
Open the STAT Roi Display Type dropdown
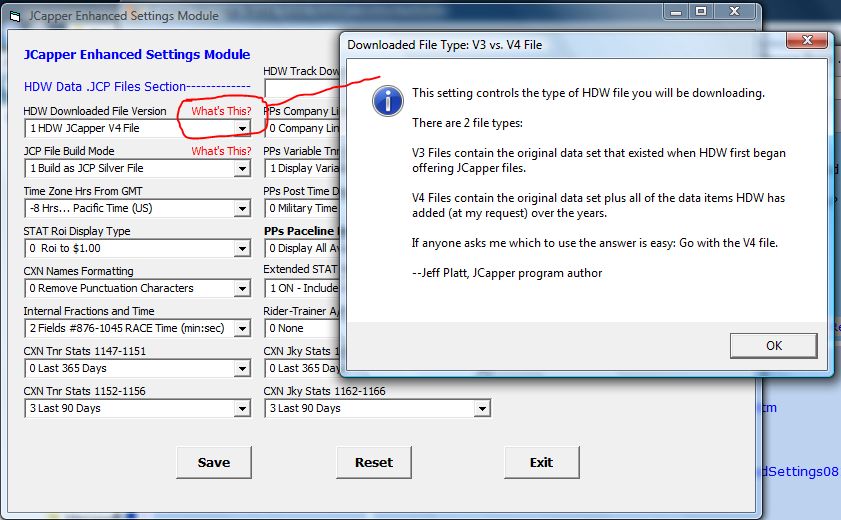tap(242, 249)
